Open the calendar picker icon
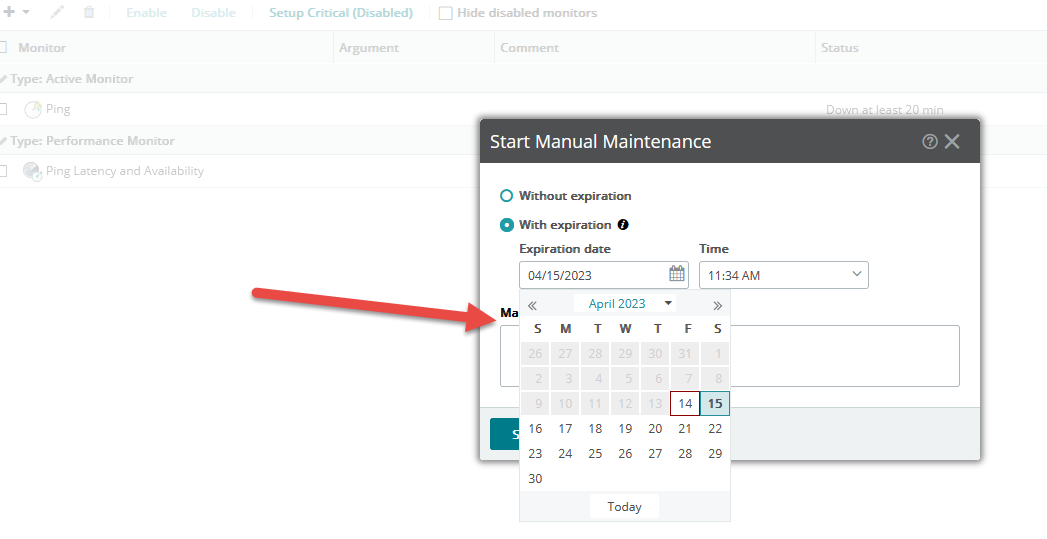This screenshot has height=539, width=1047. (676, 273)
